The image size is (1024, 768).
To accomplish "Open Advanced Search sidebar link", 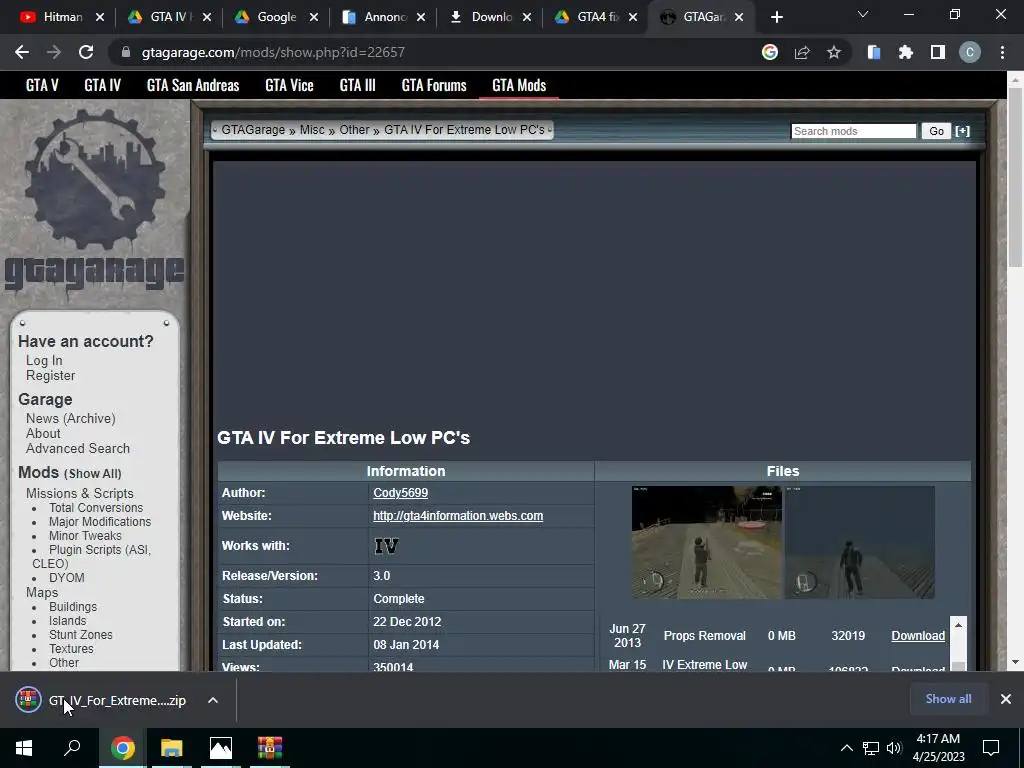I will click(78, 449).
